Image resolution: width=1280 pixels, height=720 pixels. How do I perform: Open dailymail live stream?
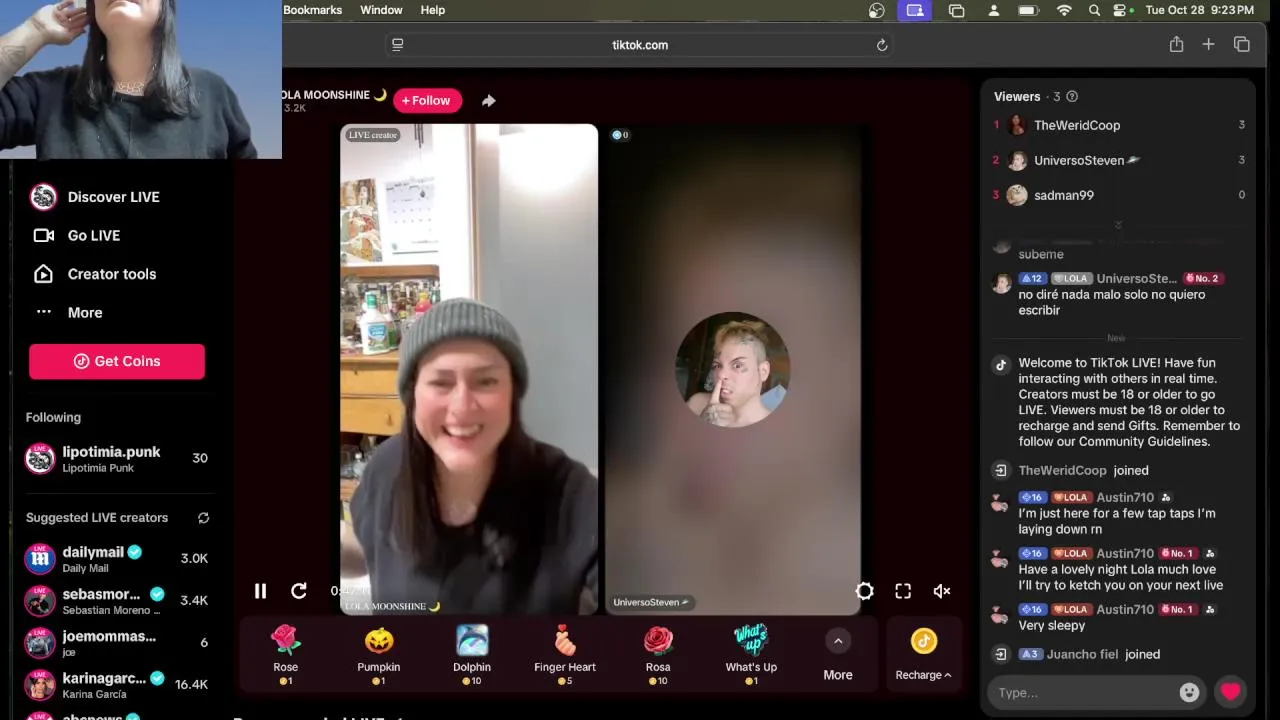[x=117, y=558]
